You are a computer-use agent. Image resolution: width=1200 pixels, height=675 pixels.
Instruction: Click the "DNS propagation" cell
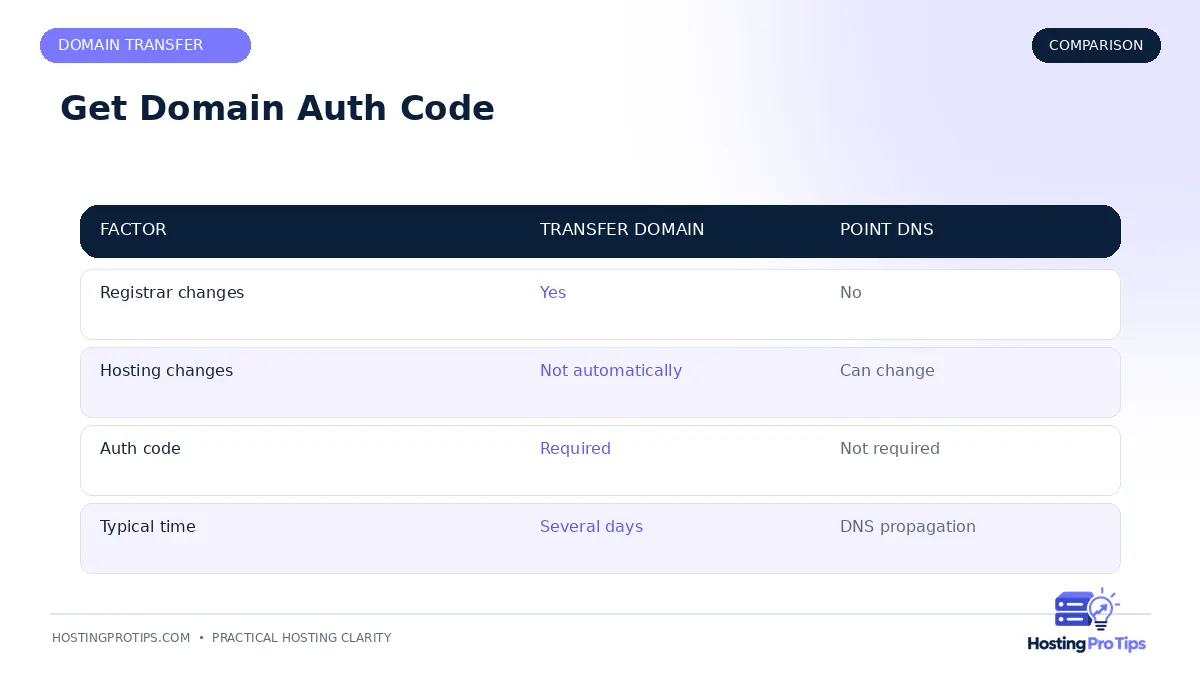908,527
